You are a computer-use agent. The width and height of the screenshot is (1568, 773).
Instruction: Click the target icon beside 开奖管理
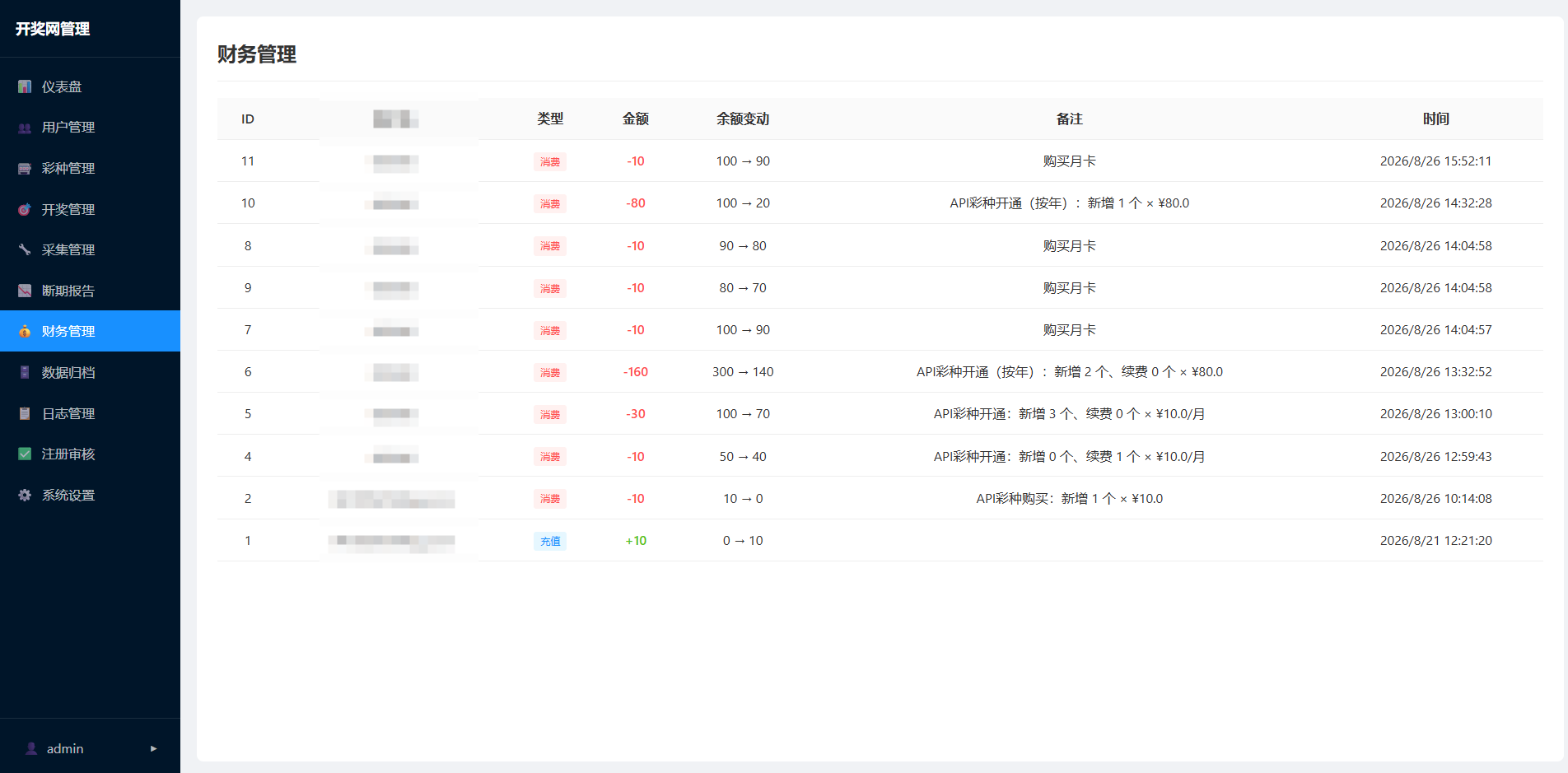click(x=25, y=209)
